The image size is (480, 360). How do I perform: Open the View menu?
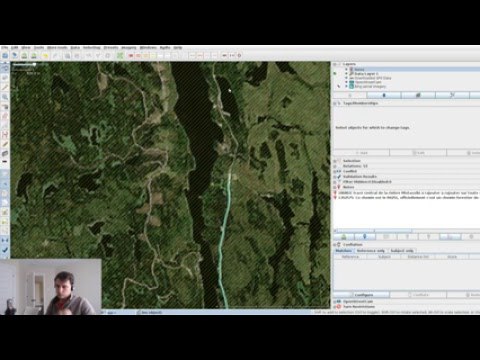[26, 48]
